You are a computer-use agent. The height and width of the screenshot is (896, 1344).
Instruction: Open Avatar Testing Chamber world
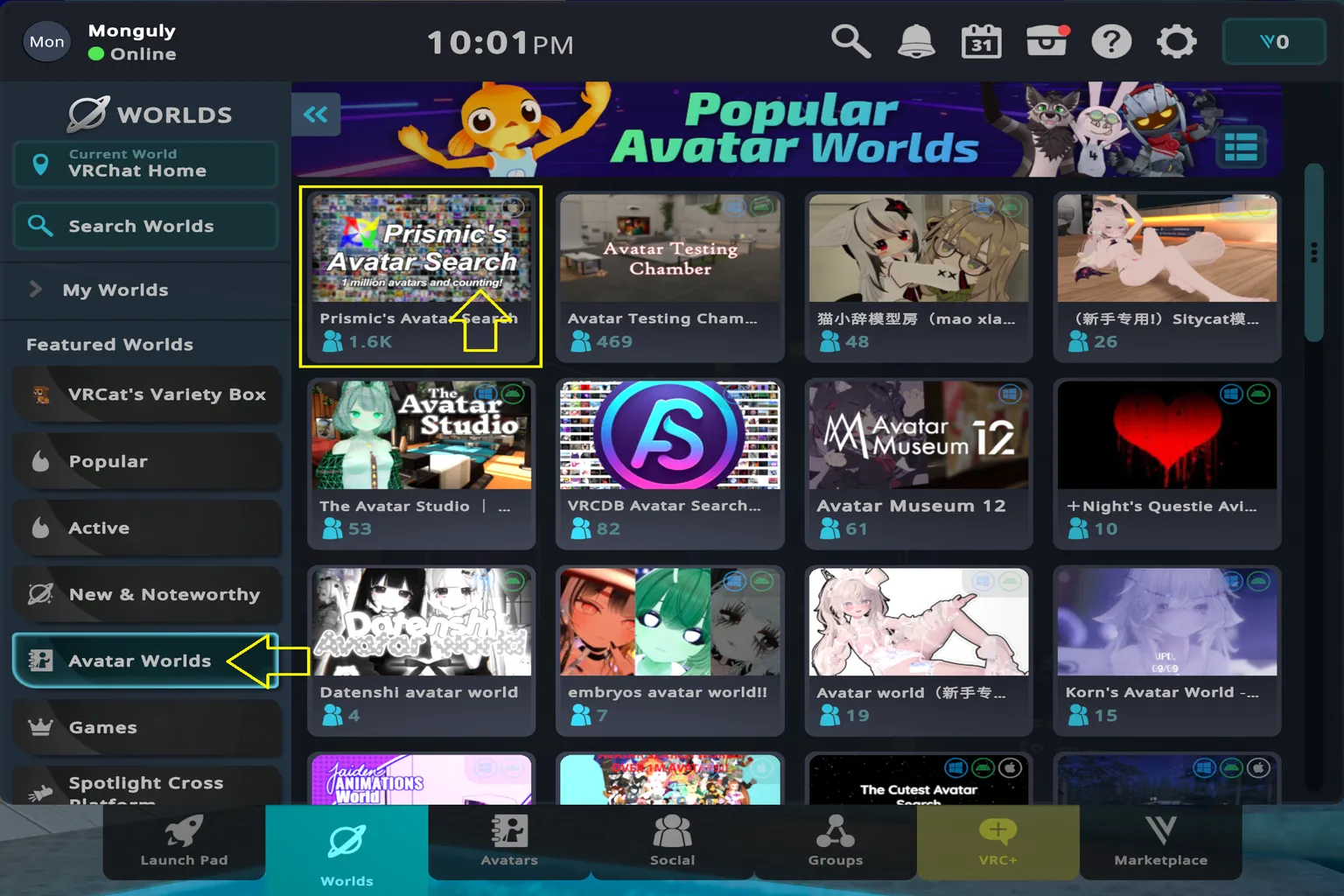point(669,276)
